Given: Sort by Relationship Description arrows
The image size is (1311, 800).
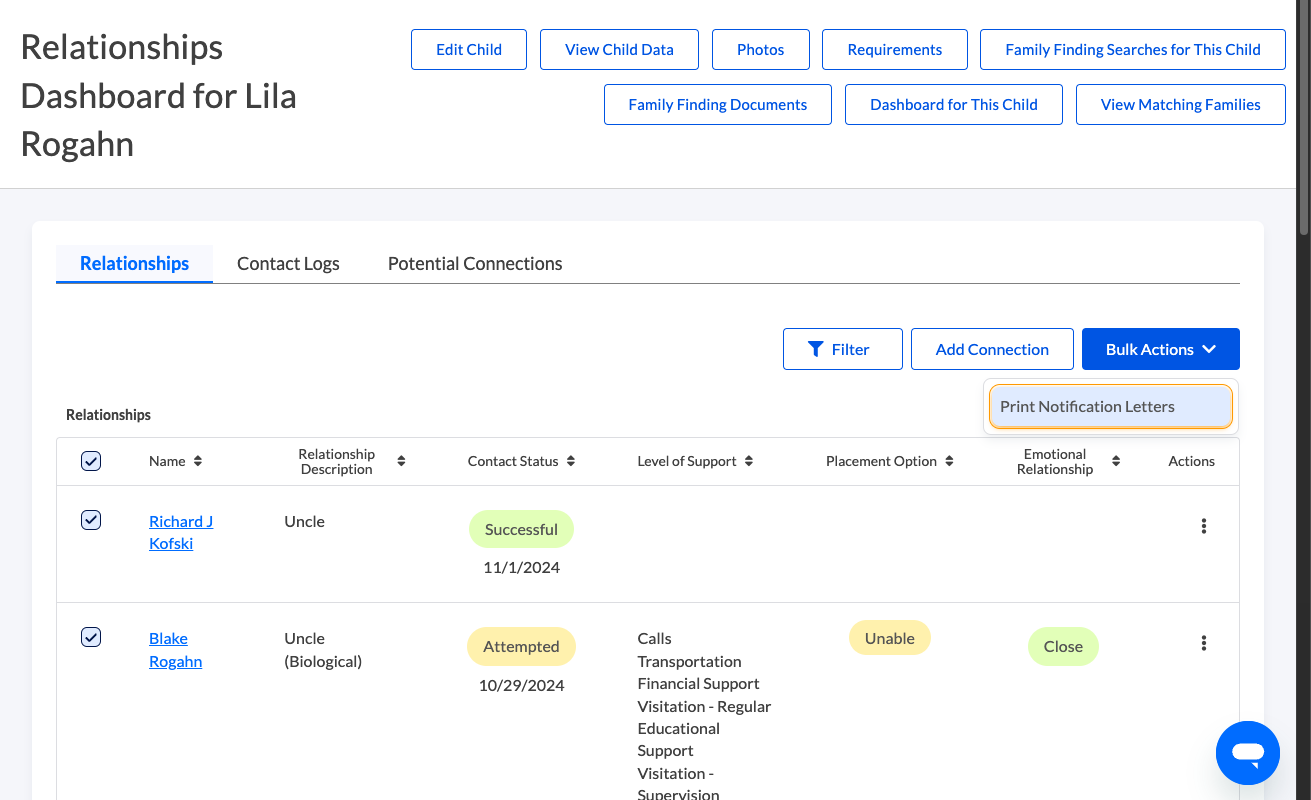Looking at the screenshot, I should (x=401, y=461).
